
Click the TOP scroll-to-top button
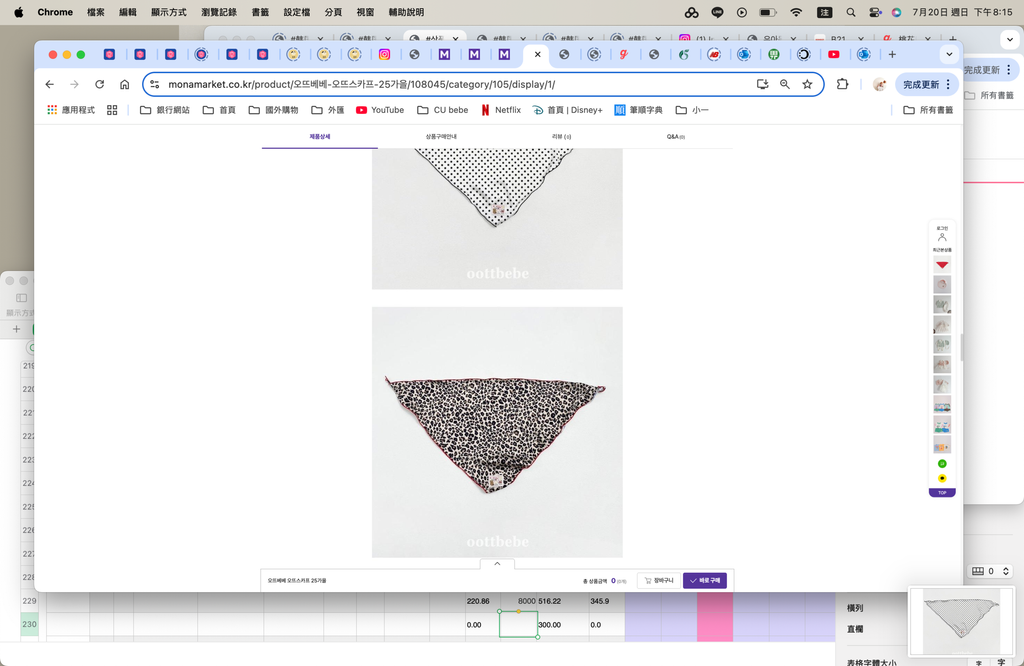pyautogui.click(x=942, y=493)
